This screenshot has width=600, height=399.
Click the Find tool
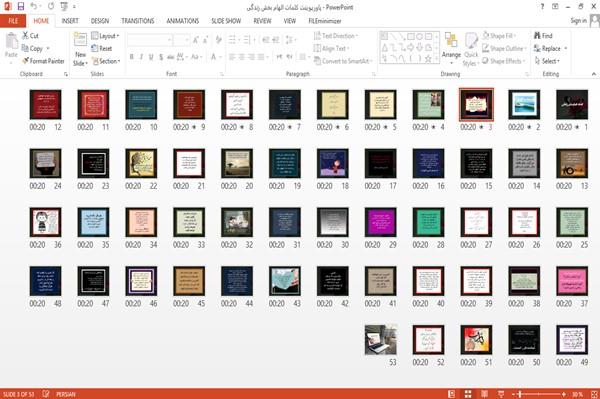(543, 36)
